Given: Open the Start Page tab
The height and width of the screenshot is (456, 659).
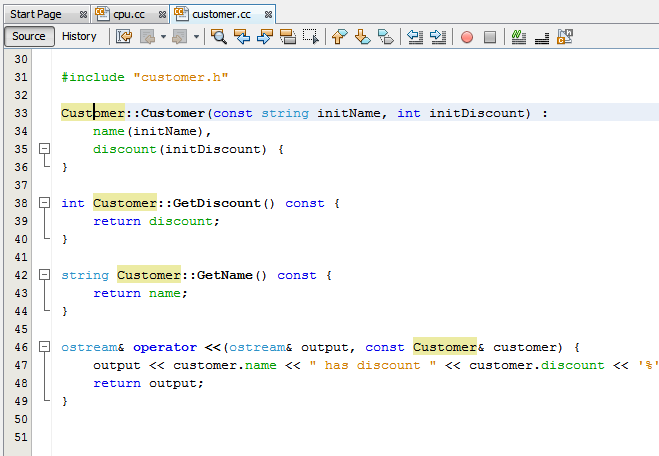Looking at the screenshot, I should pyautogui.click(x=36, y=13).
